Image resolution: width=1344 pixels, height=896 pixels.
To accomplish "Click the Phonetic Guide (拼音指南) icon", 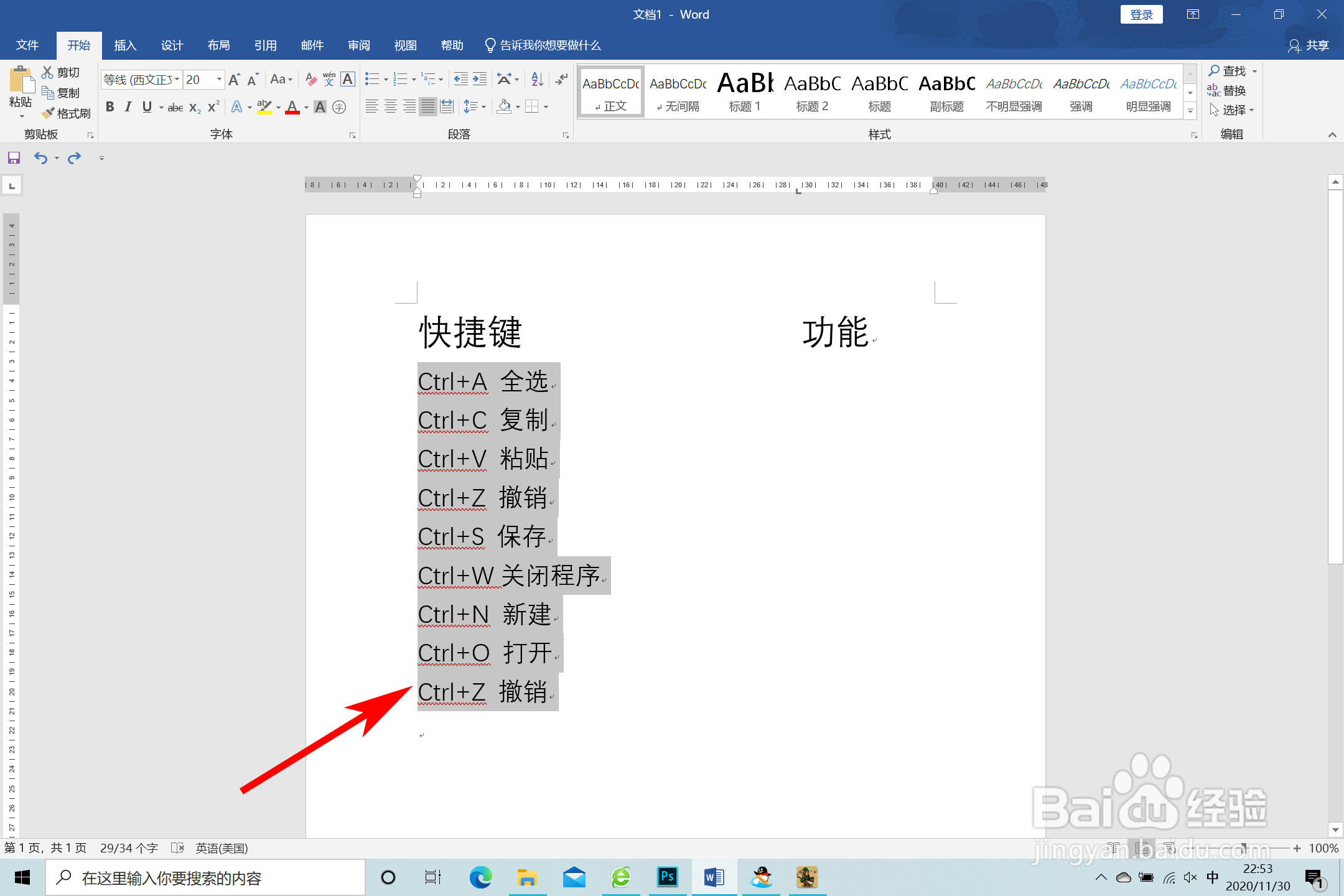I will point(329,79).
